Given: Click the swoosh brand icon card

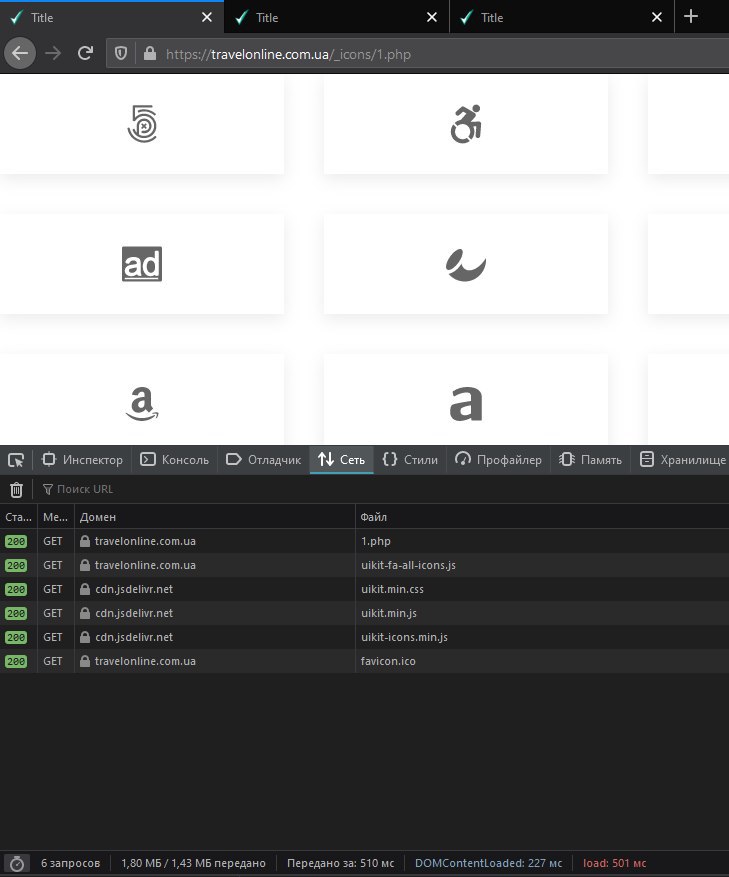Looking at the screenshot, I should (465, 263).
